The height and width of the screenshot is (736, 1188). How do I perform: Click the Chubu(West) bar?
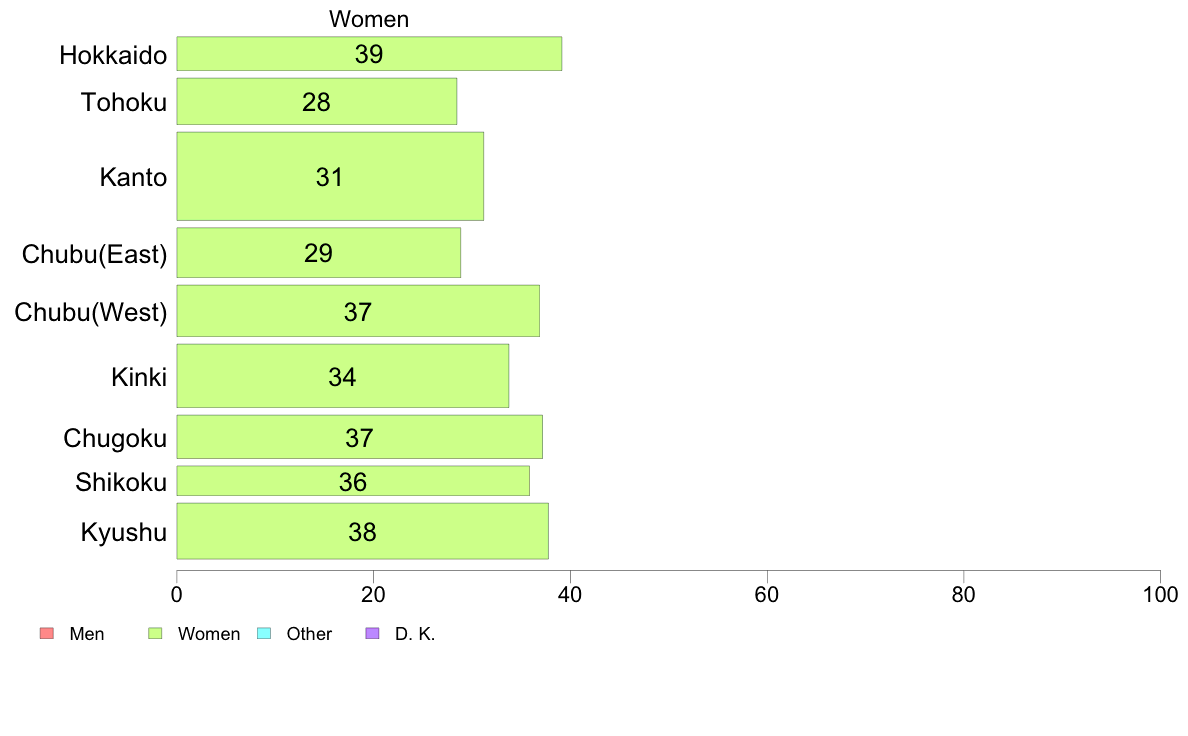click(358, 312)
